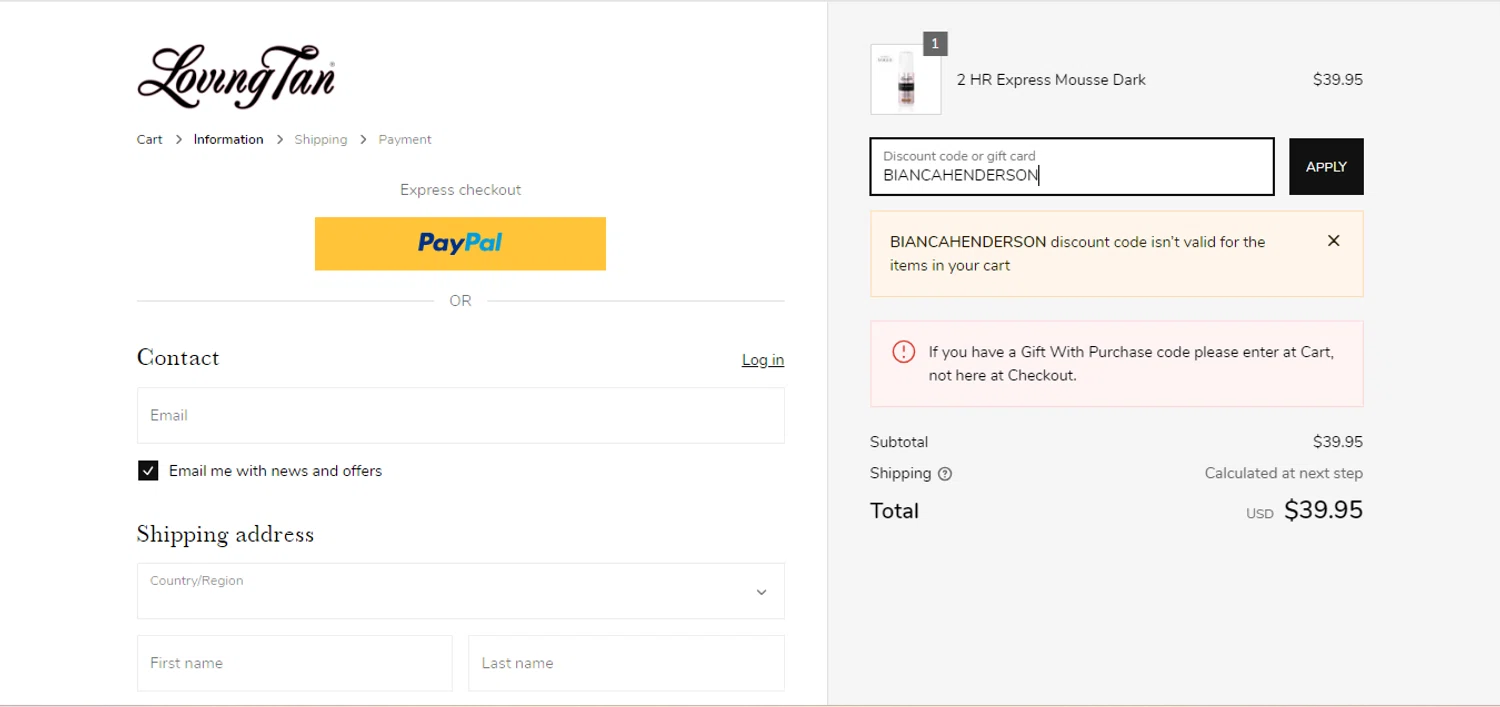
Task: Expand the Country/Region dropdown
Action: pyautogui.click(x=460, y=591)
